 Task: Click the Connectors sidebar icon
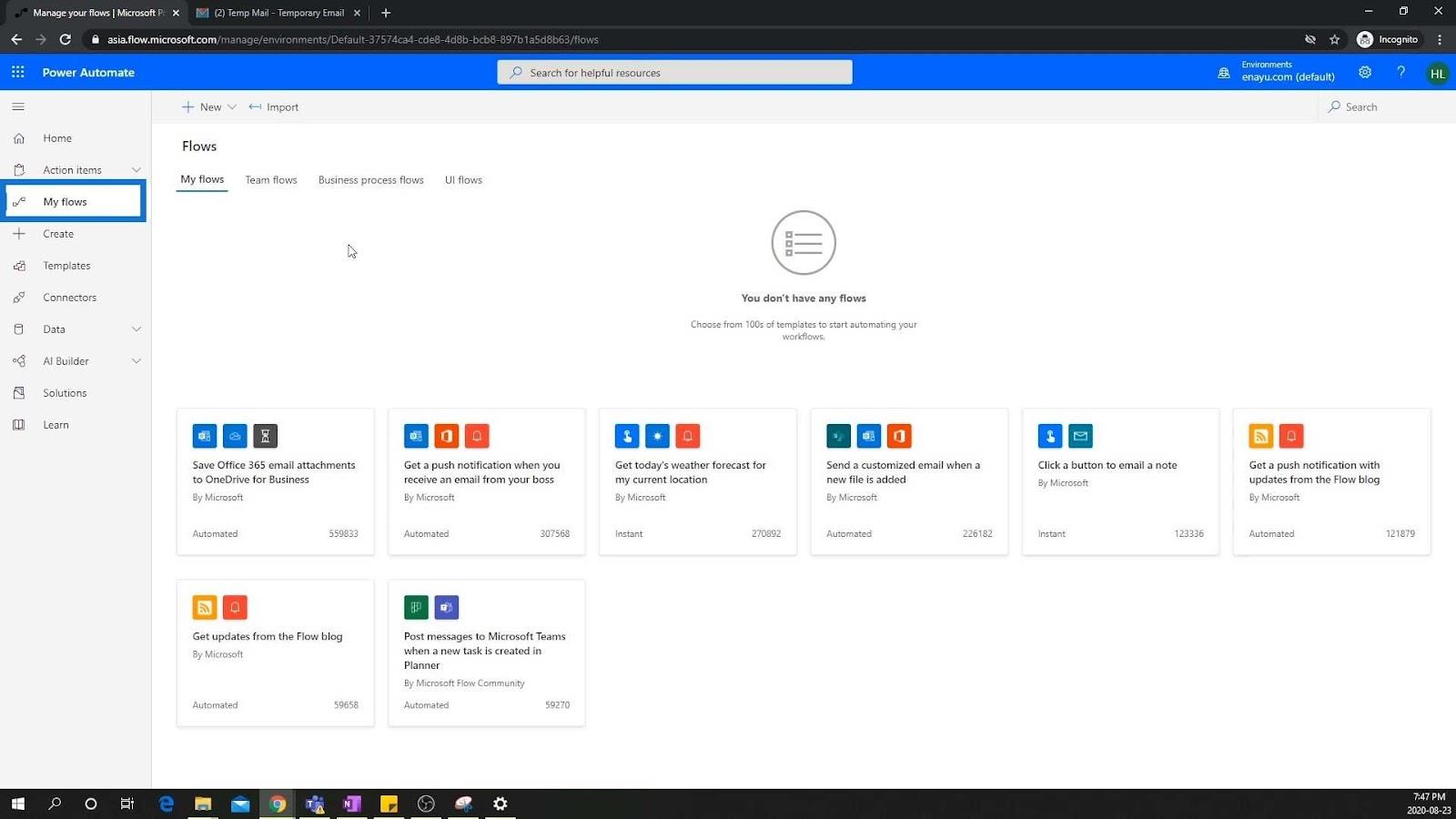coord(19,298)
